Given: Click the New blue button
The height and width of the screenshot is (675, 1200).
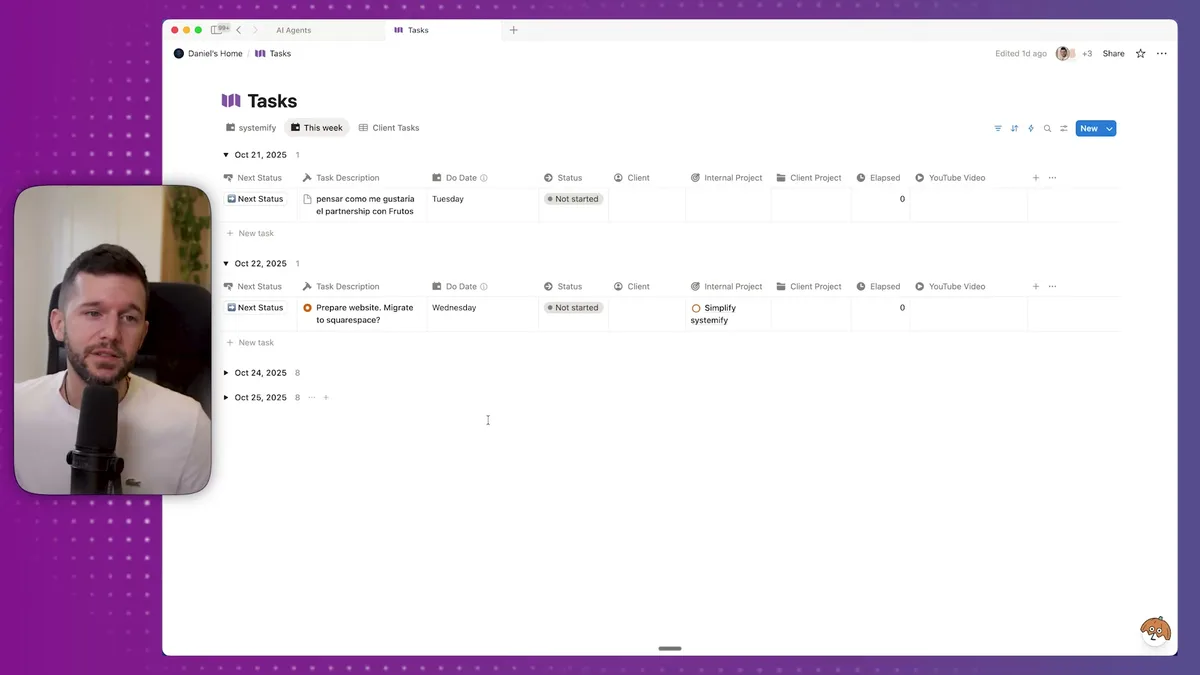Looking at the screenshot, I should [1089, 128].
